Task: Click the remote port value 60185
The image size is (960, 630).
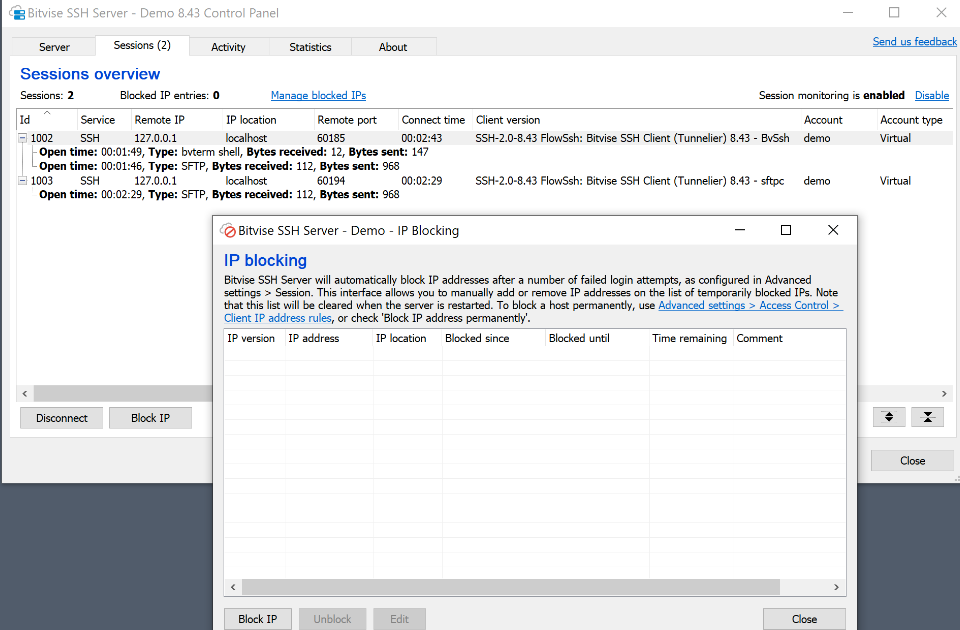Action: tap(331, 138)
